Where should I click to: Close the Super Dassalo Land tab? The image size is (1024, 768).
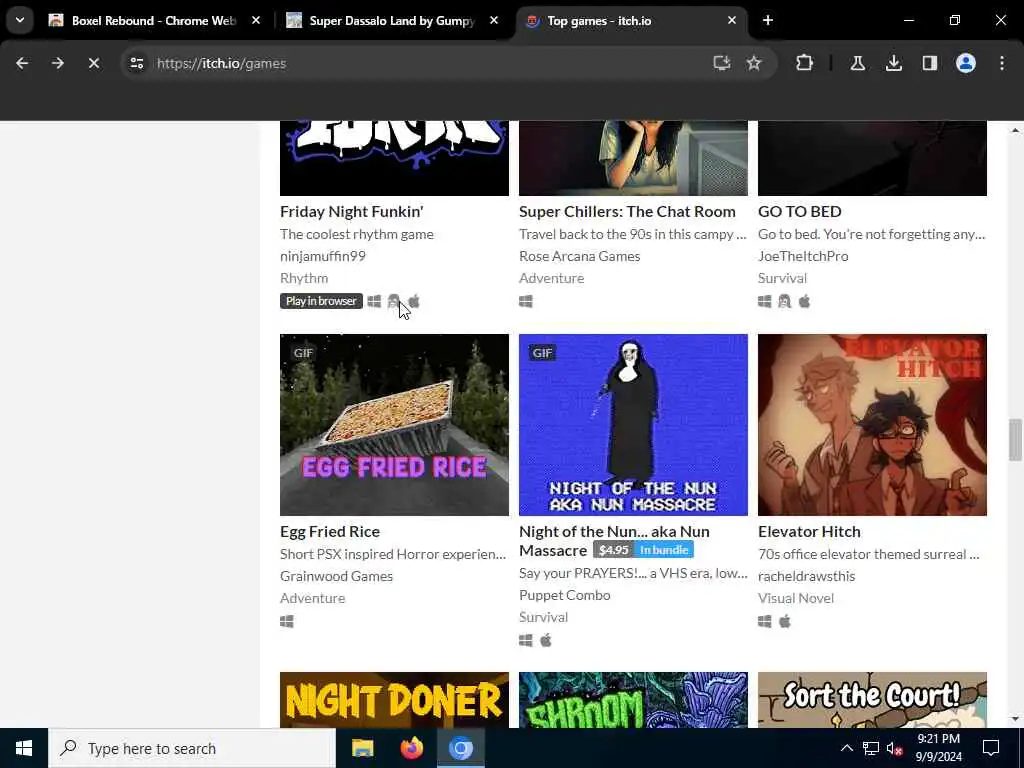[494, 21]
